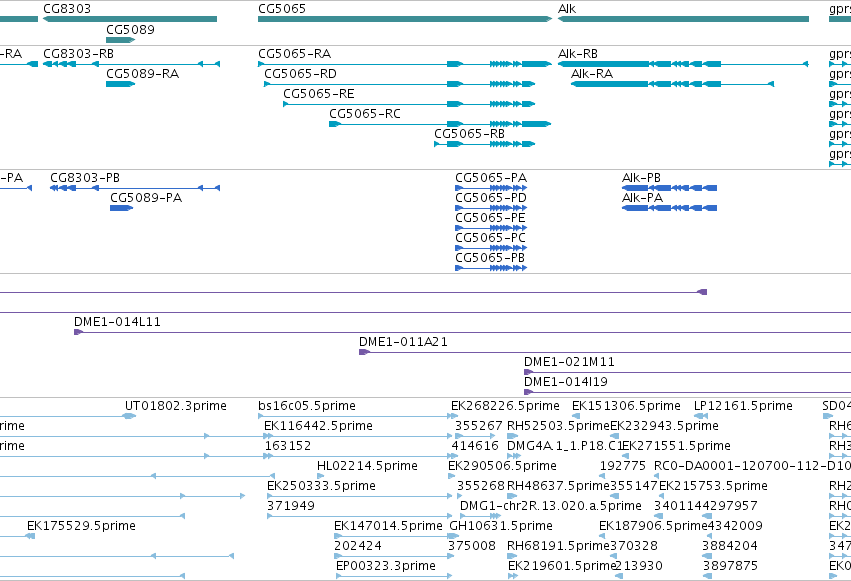This screenshot has width=851, height=581.
Task: Click the EK290506.5prime EST label
Action: 502,466
